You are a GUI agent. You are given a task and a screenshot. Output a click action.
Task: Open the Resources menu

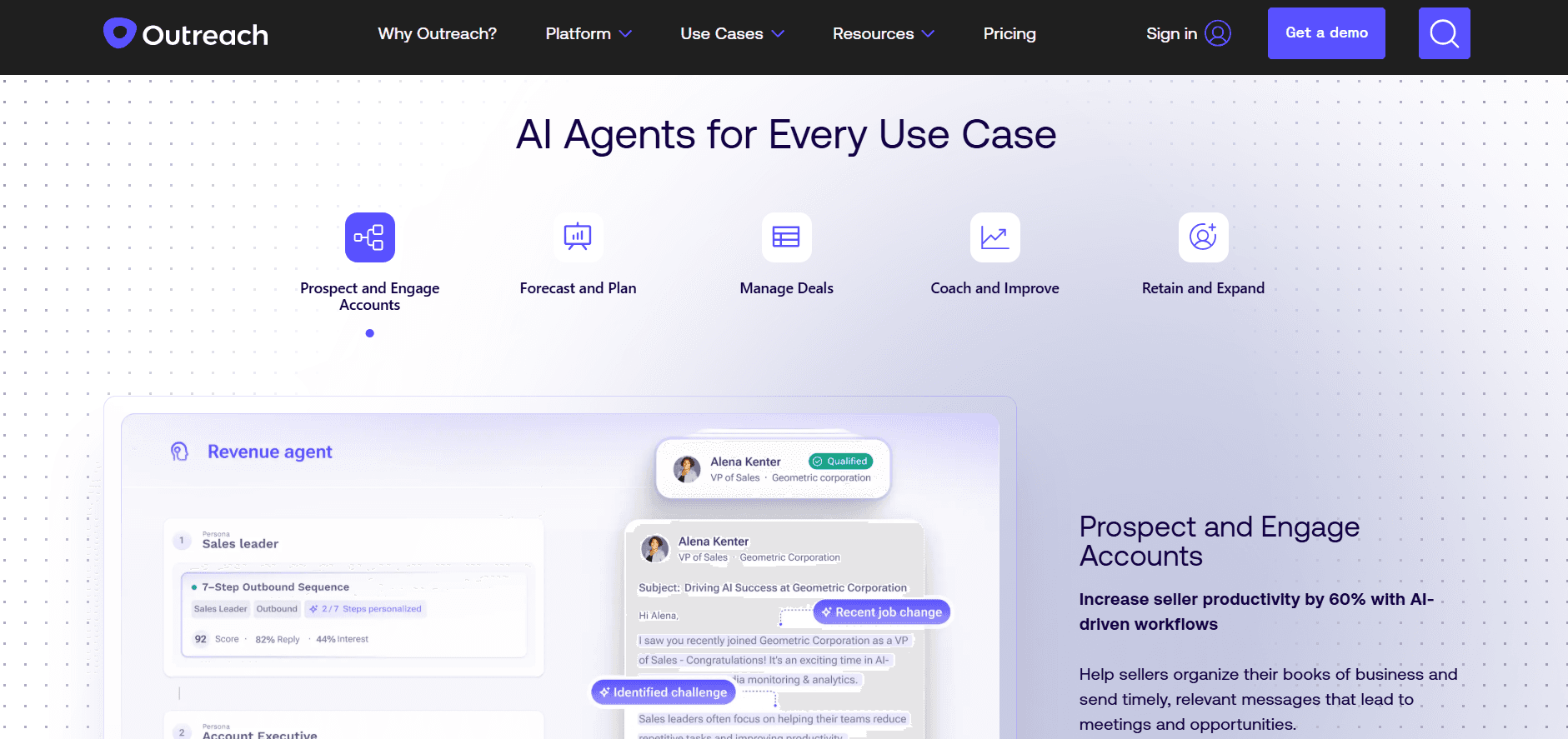coord(873,33)
